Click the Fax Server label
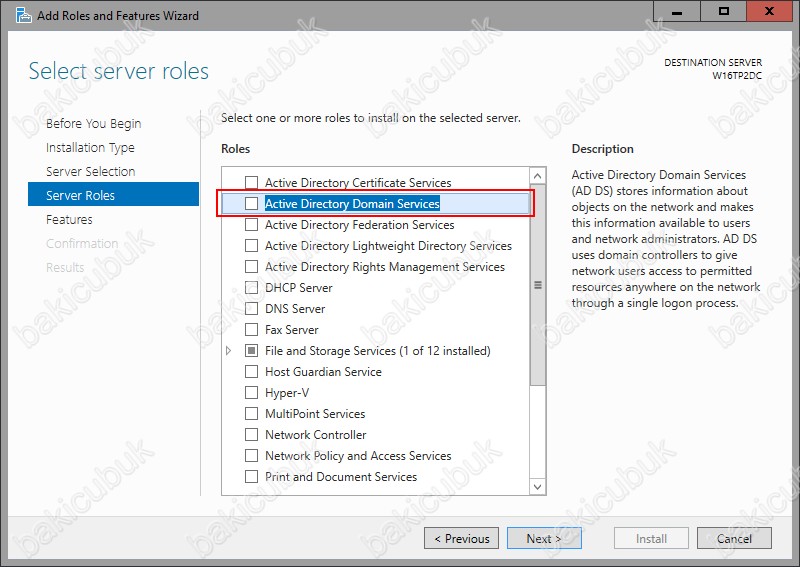The height and width of the screenshot is (567, 800). coord(291,330)
